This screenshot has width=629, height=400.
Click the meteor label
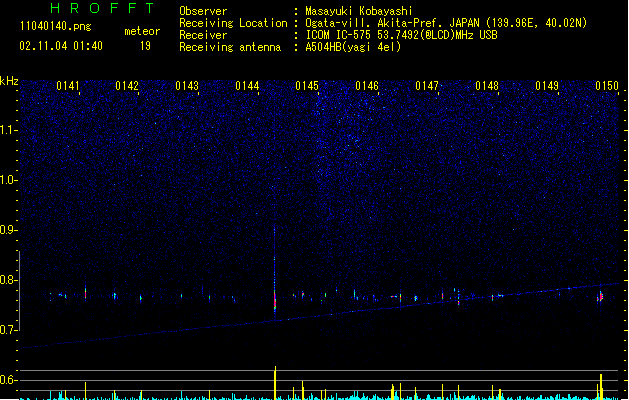point(142,31)
